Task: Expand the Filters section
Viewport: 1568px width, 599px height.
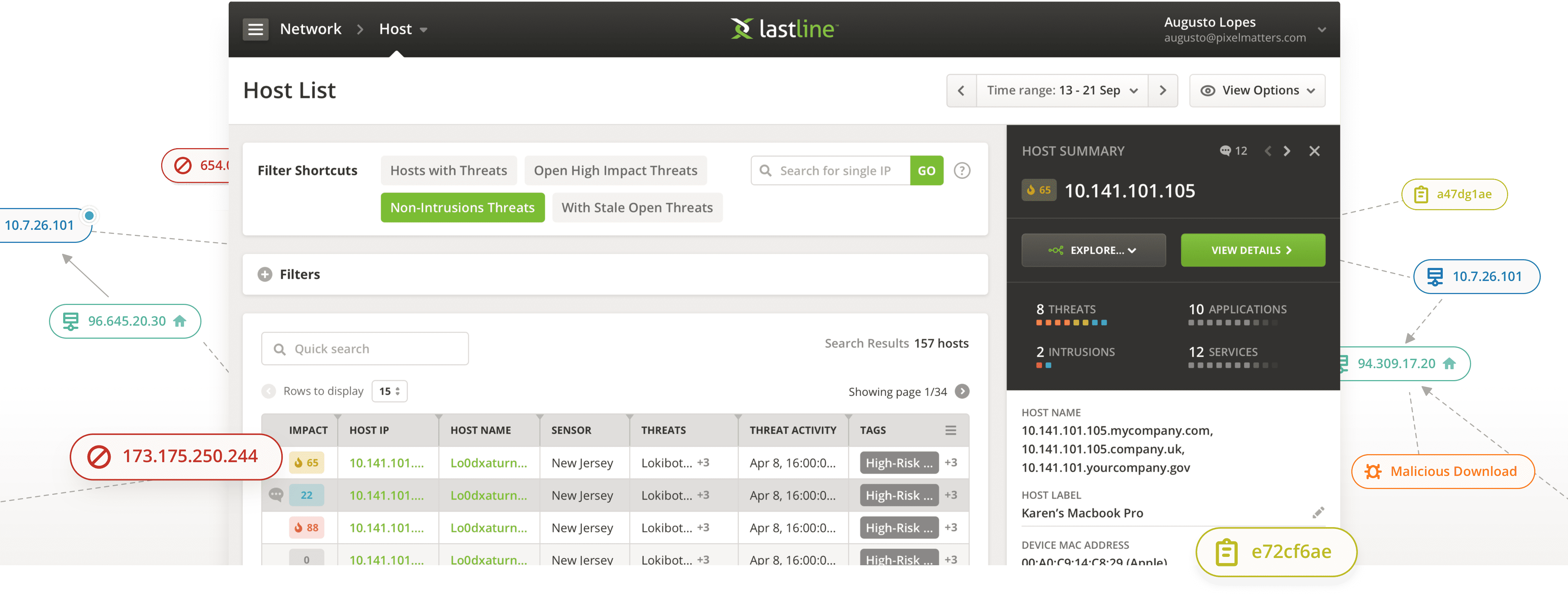Action: pyautogui.click(x=265, y=274)
